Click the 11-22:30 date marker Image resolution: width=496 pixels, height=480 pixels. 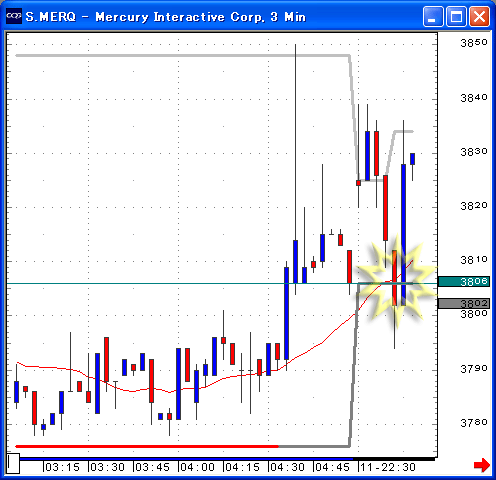coord(388,467)
